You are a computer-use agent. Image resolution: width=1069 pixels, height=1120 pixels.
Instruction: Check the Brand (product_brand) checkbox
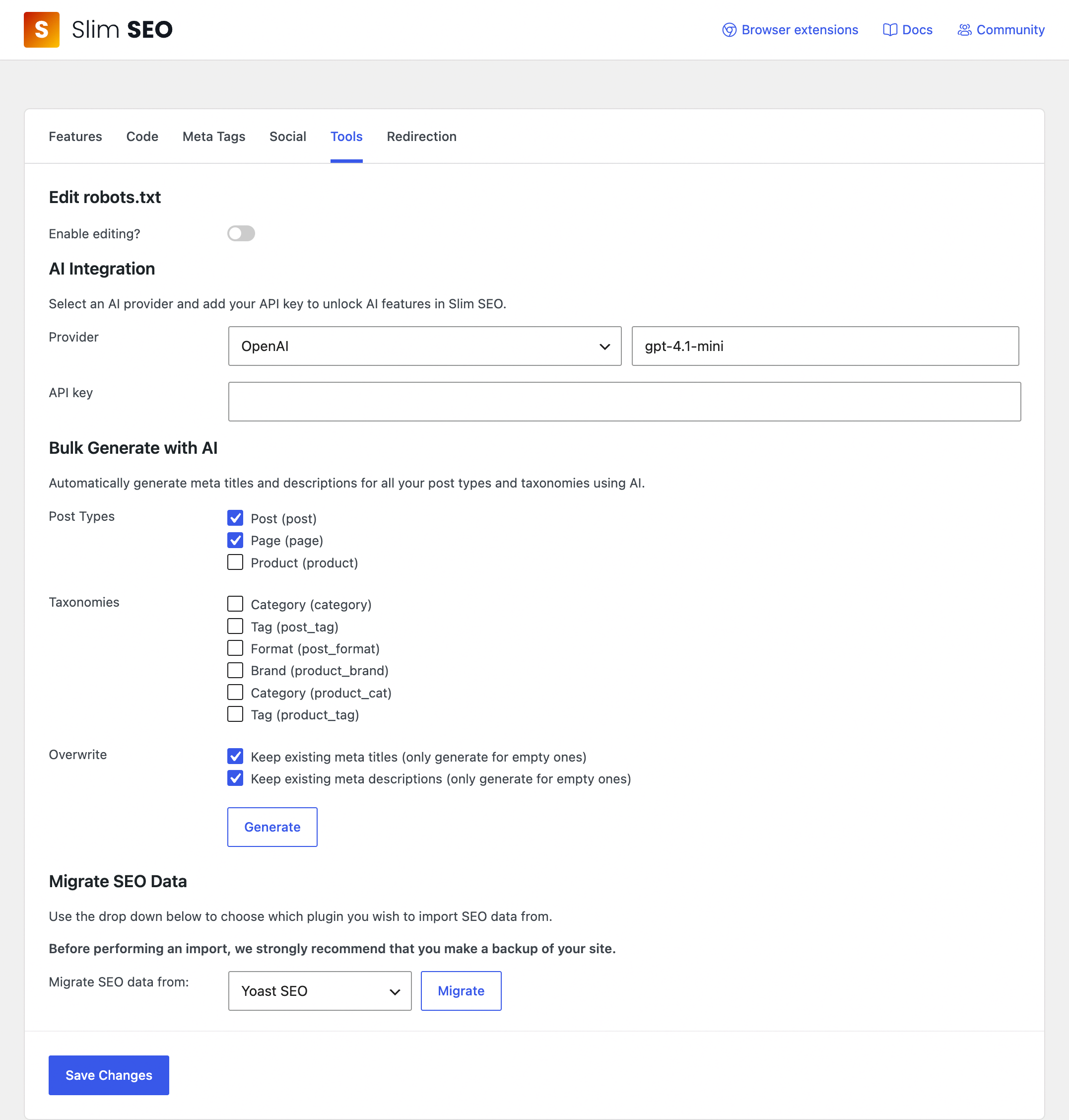tap(235, 670)
